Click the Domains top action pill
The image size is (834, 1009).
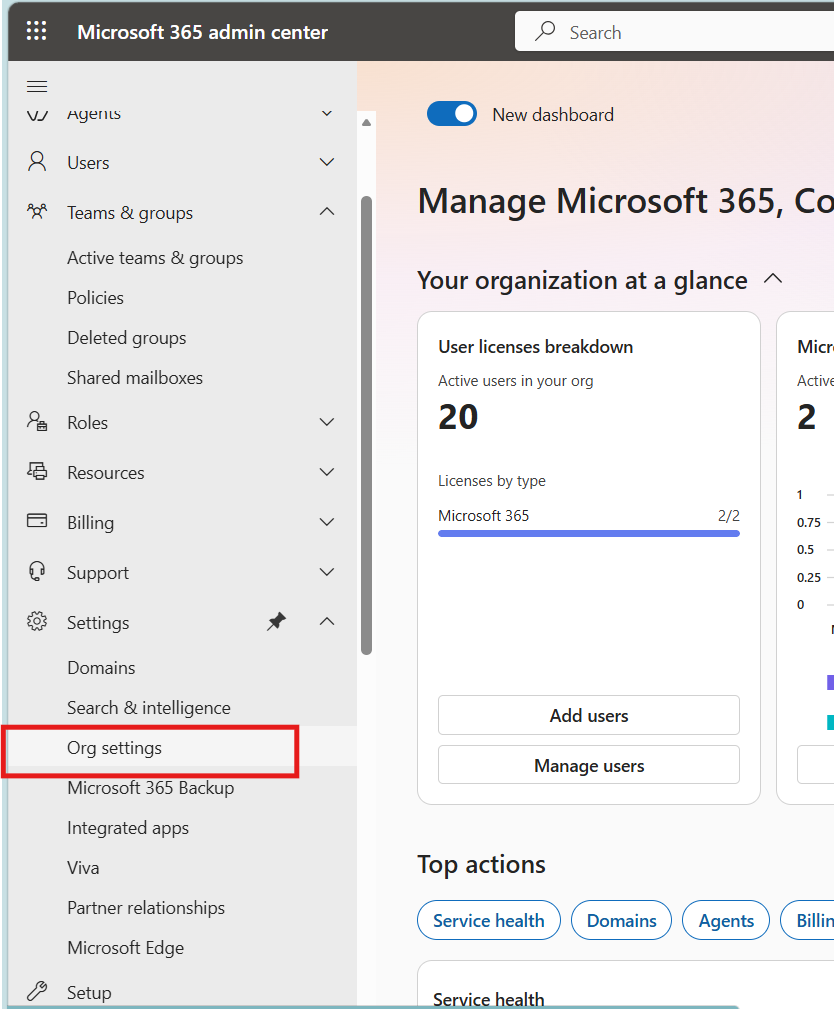[622, 920]
